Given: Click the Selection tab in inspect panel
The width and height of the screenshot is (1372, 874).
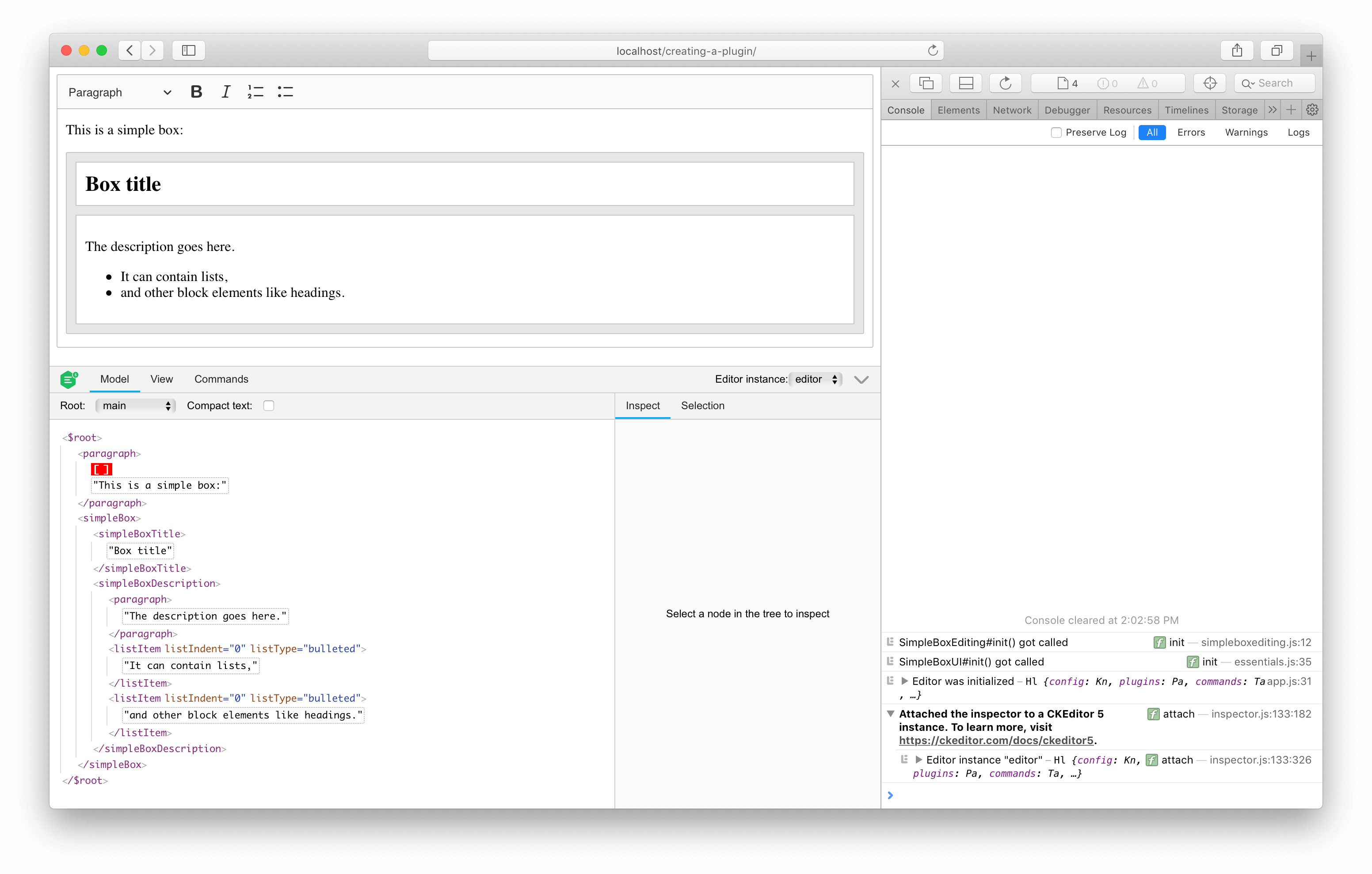Looking at the screenshot, I should tap(702, 405).
